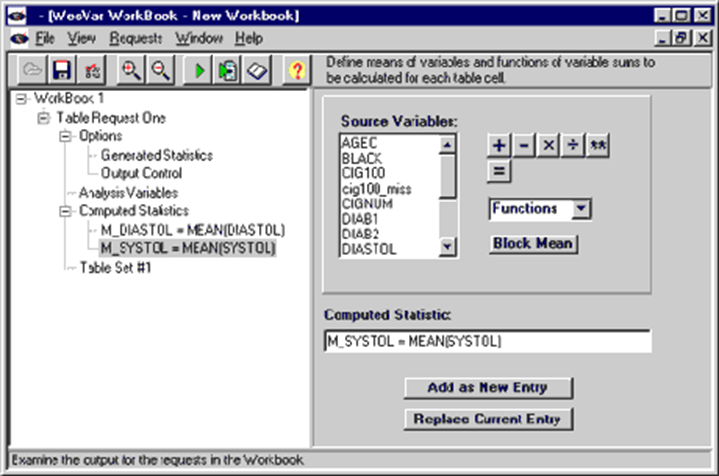Screen dimensions: 719x476
Task: Select the Computed Statistics label
Action: pyautogui.click(x=133, y=211)
